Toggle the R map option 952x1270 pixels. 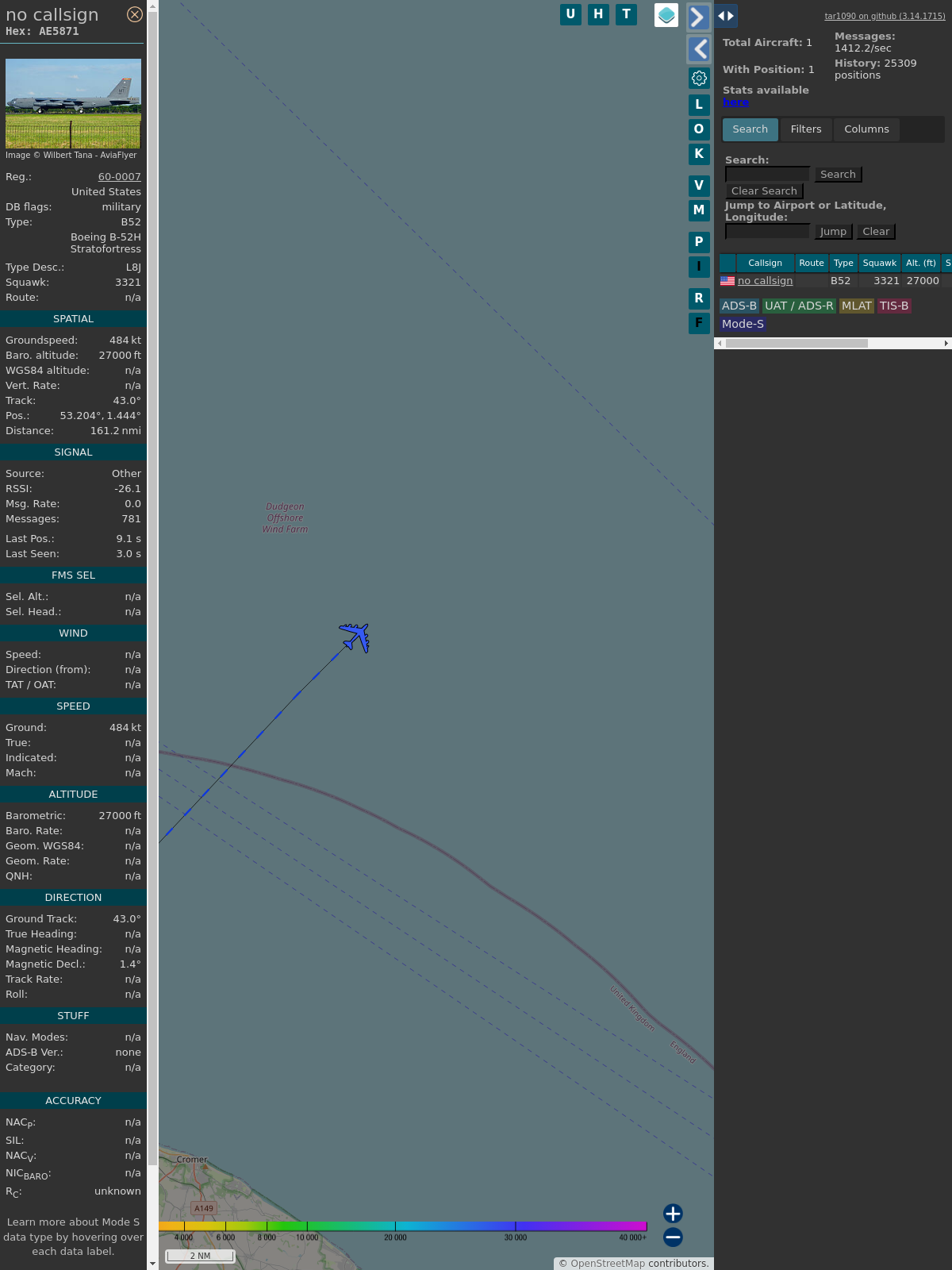(699, 298)
